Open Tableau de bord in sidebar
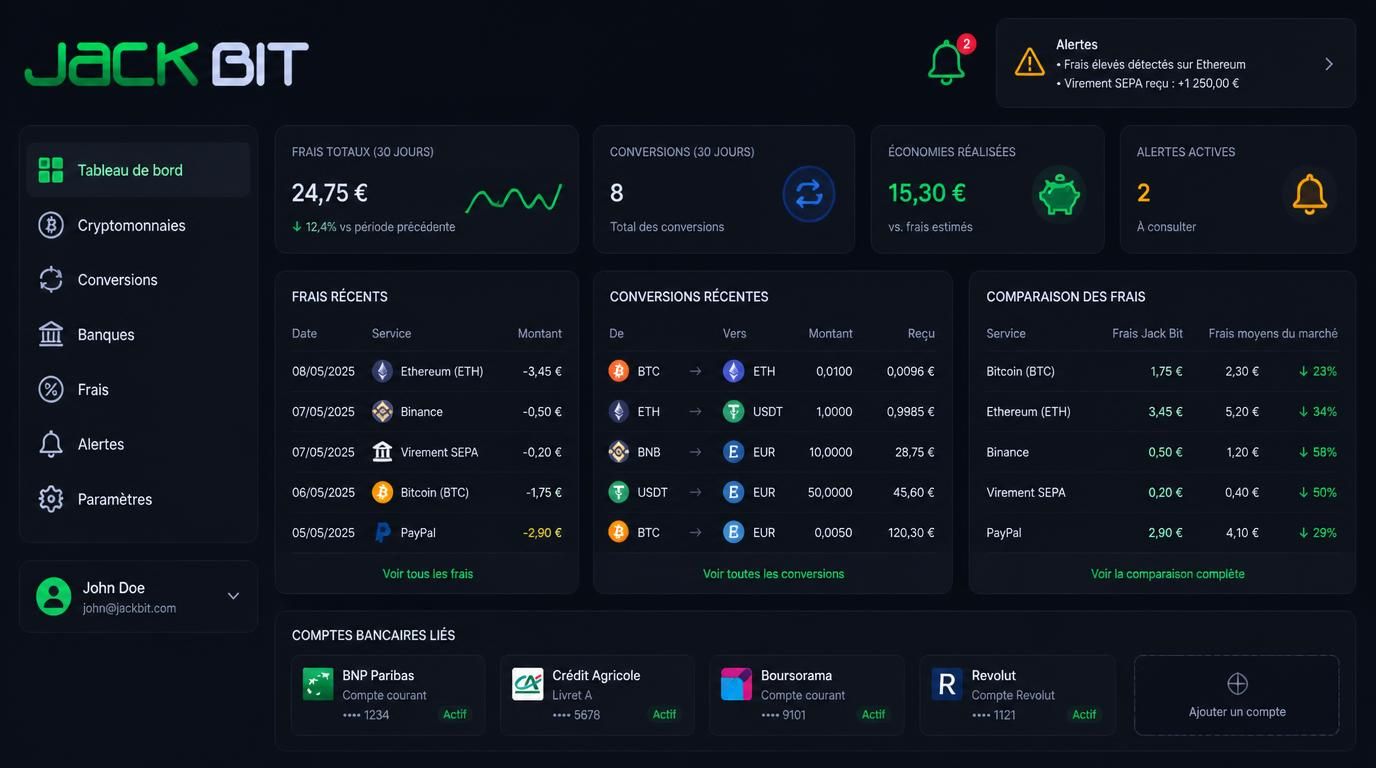The height and width of the screenshot is (768, 1376). tap(138, 170)
